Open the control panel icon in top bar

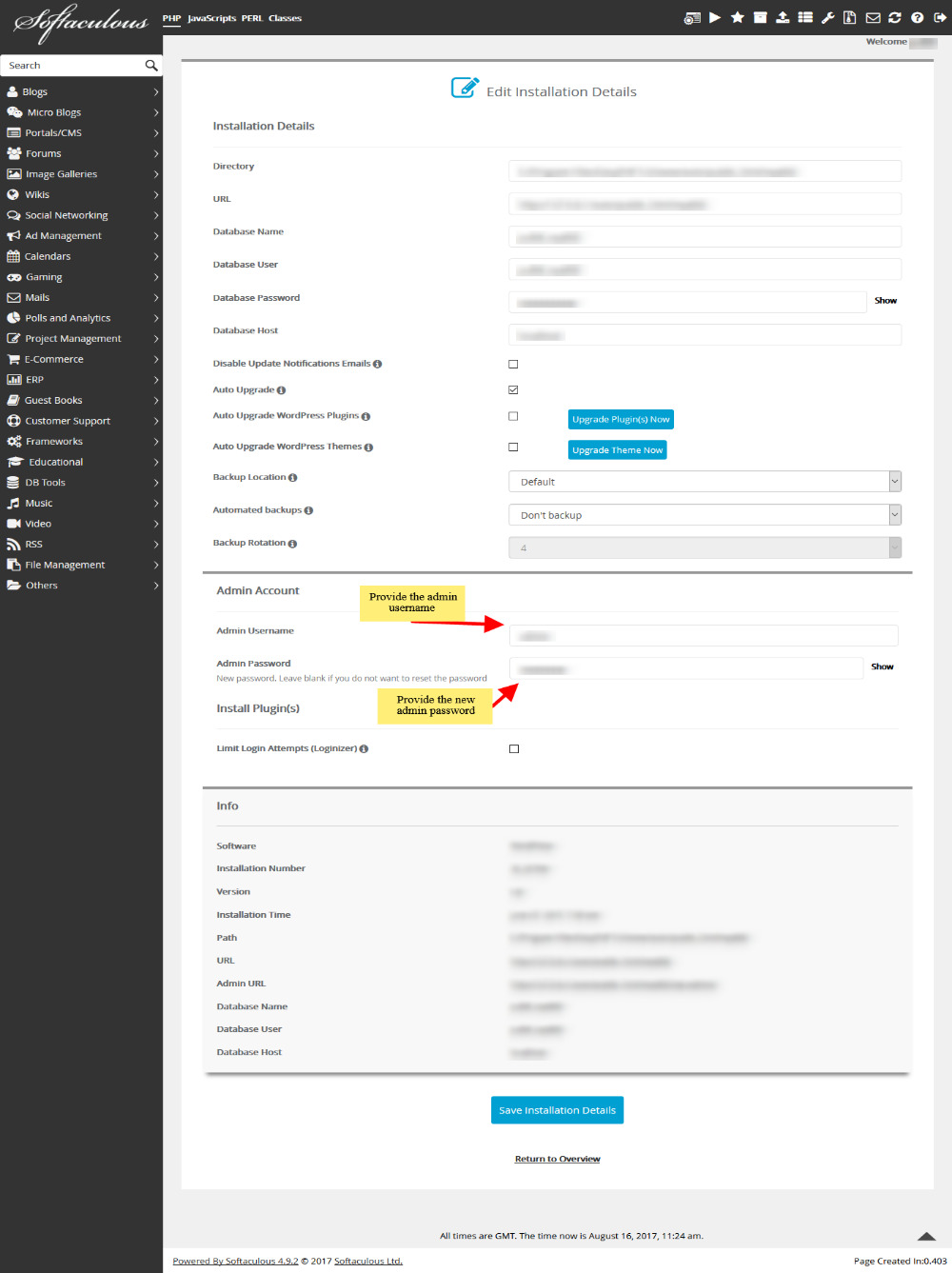coord(692,18)
